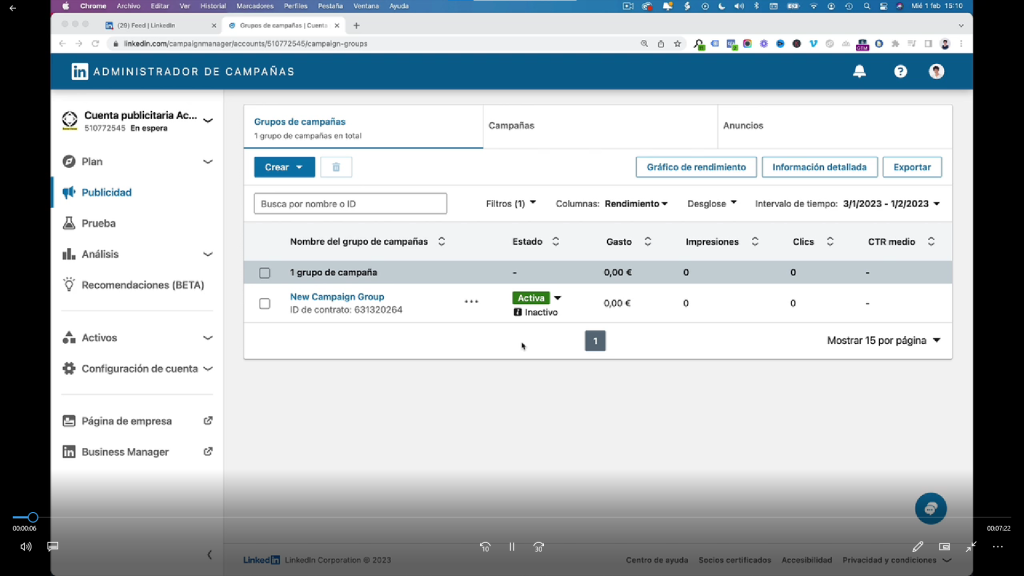Click the Exportar button
Image resolution: width=1024 pixels, height=576 pixels.
(x=912, y=167)
